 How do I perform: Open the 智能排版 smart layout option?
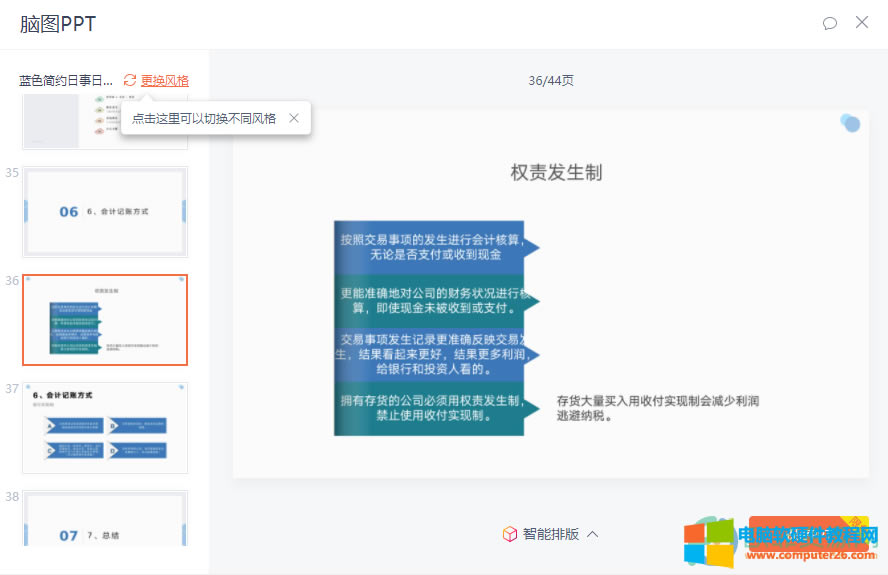(551, 534)
